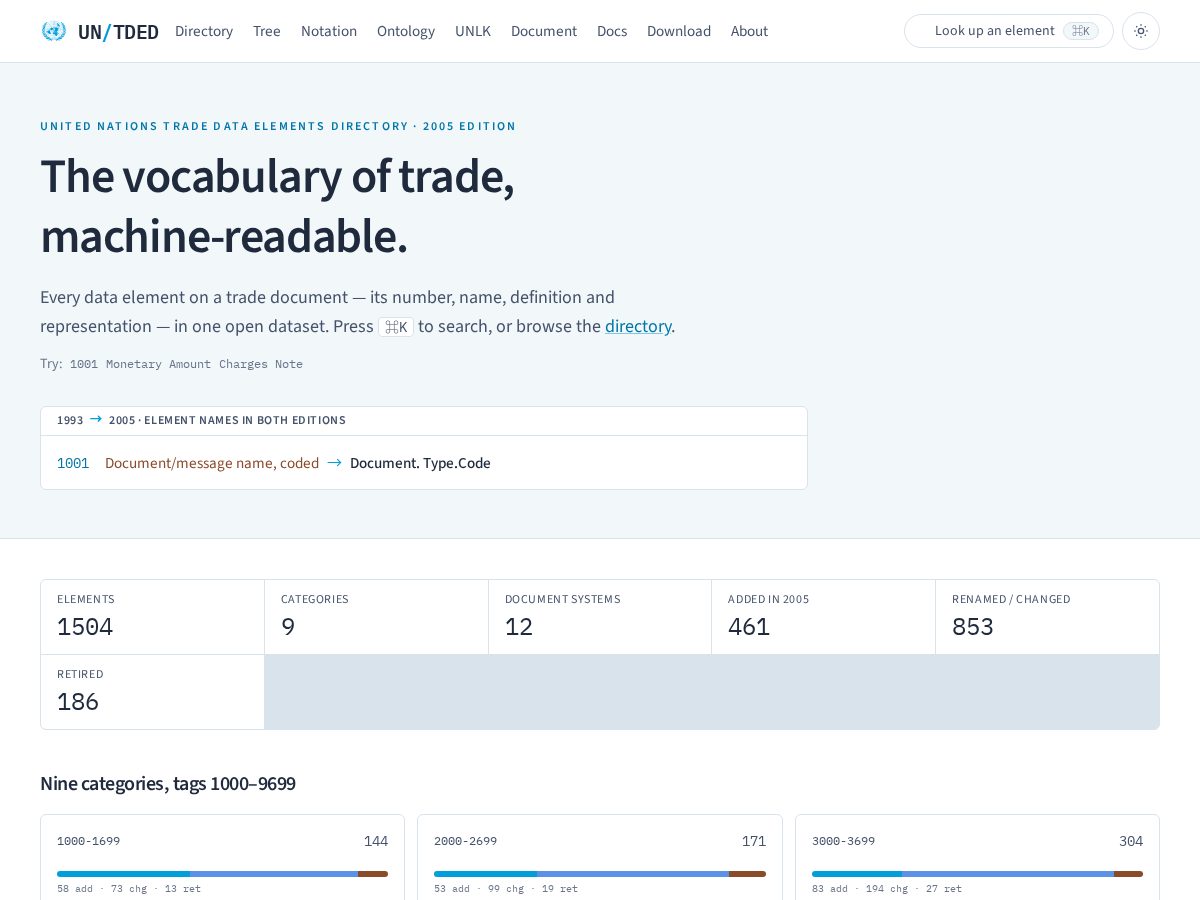Open the 1000-1699 category card
Viewport: 1200px width, 900px height.
(x=222, y=858)
